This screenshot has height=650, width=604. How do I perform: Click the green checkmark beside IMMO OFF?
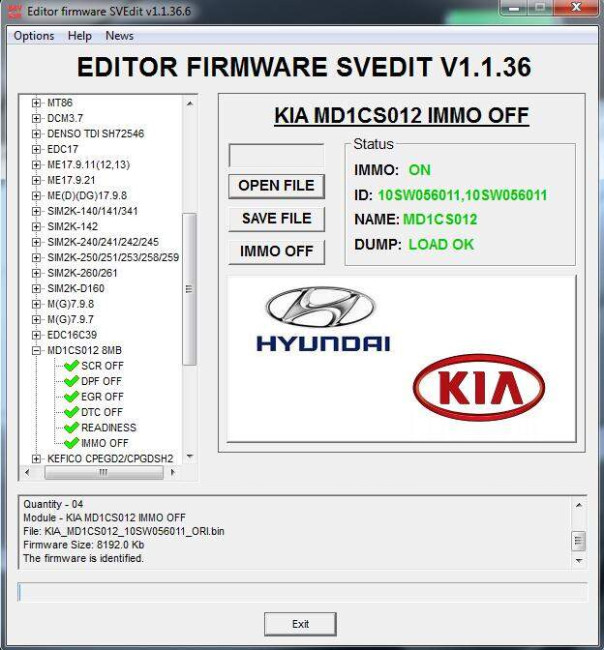pos(71,443)
